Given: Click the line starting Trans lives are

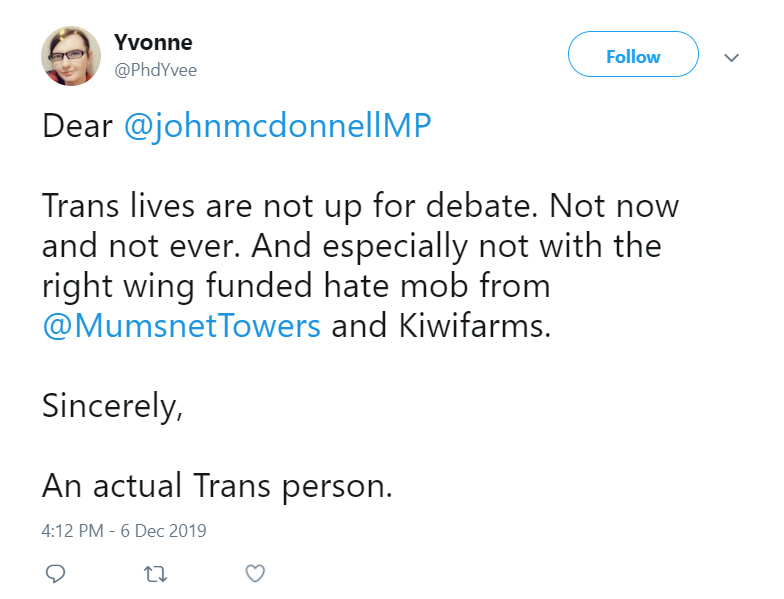Looking at the screenshot, I should pyautogui.click(x=360, y=206).
